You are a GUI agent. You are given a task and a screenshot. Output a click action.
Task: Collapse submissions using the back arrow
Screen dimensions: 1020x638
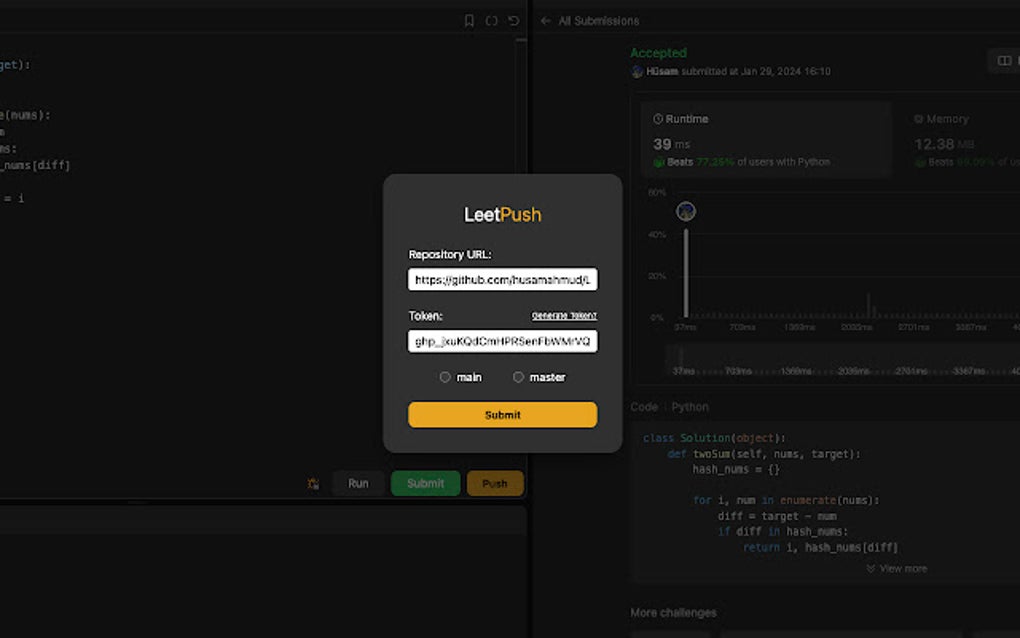click(x=544, y=20)
